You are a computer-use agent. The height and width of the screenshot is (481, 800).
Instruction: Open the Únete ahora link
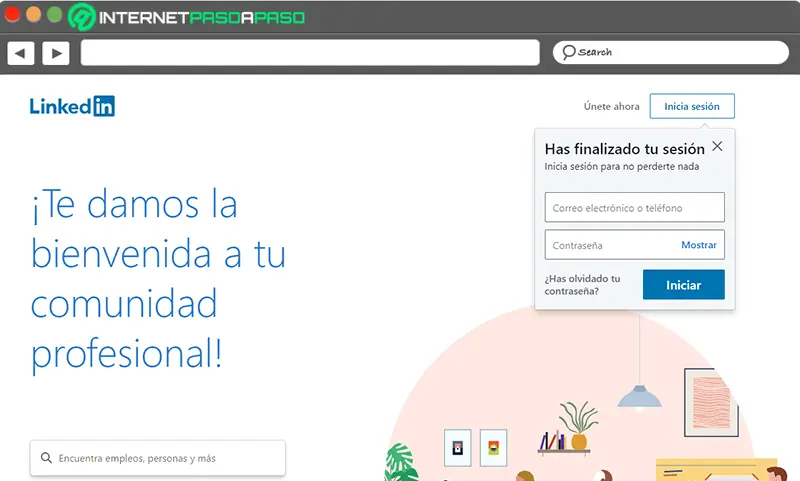pyautogui.click(x=611, y=106)
